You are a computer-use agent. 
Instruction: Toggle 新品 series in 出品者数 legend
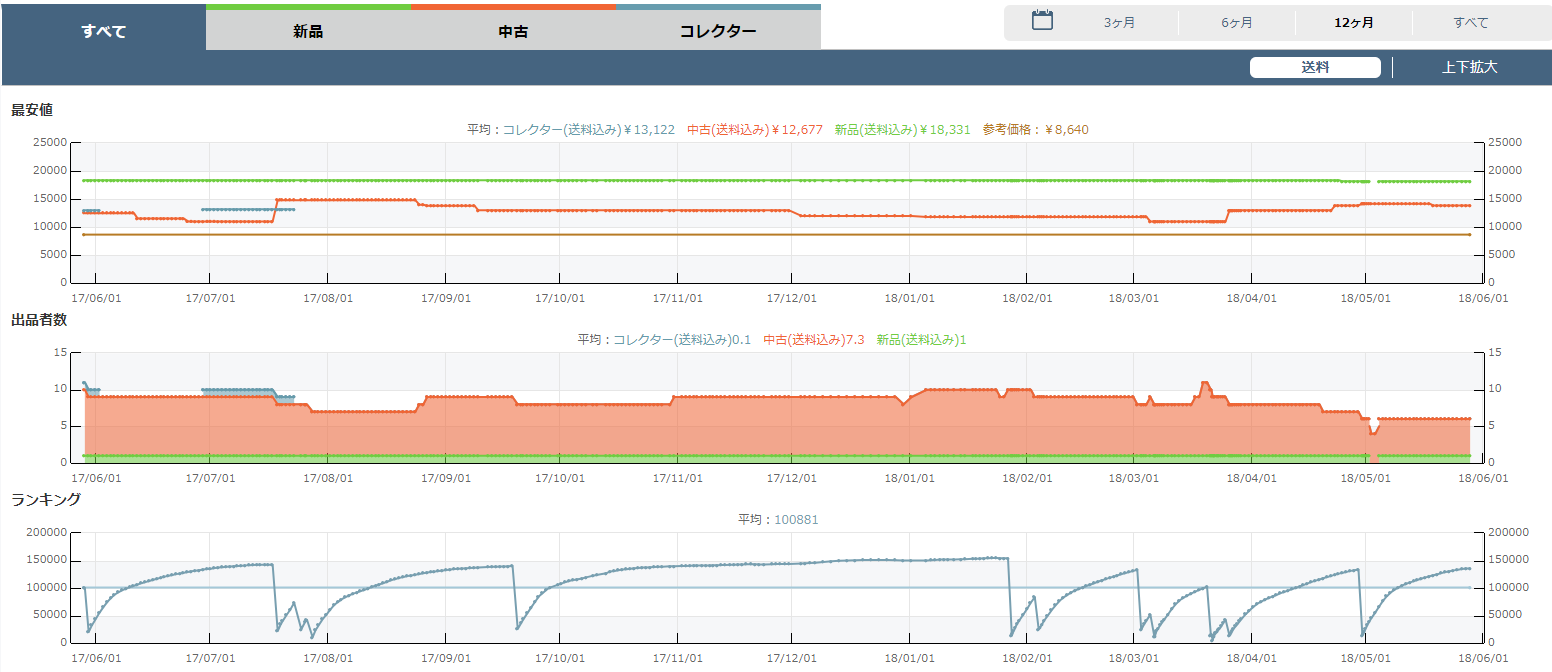pos(921,339)
